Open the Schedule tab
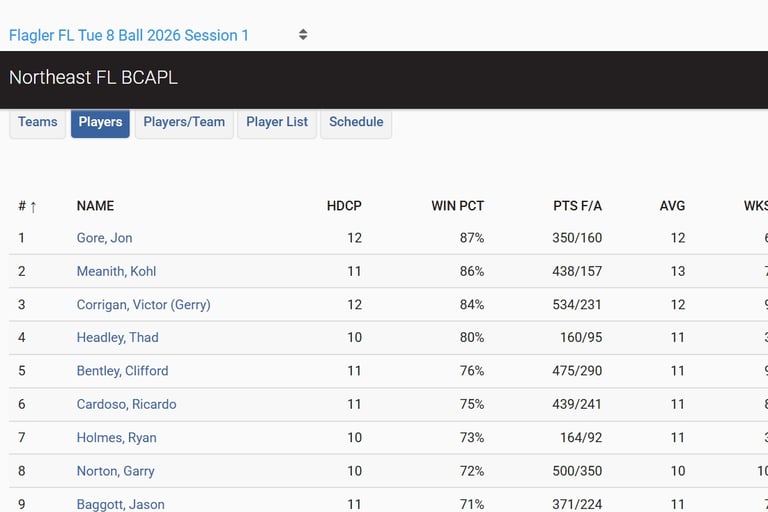Screen dimensions: 768x512 pyautogui.click(x=356, y=122)
